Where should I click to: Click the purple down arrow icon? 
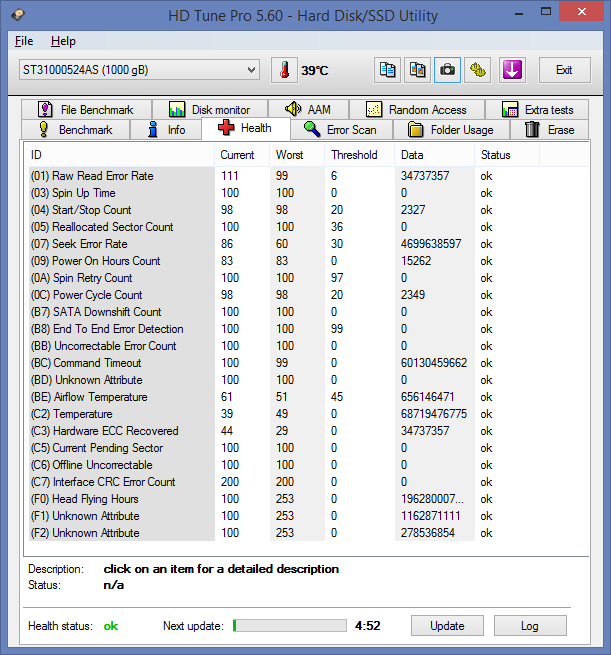512,70
